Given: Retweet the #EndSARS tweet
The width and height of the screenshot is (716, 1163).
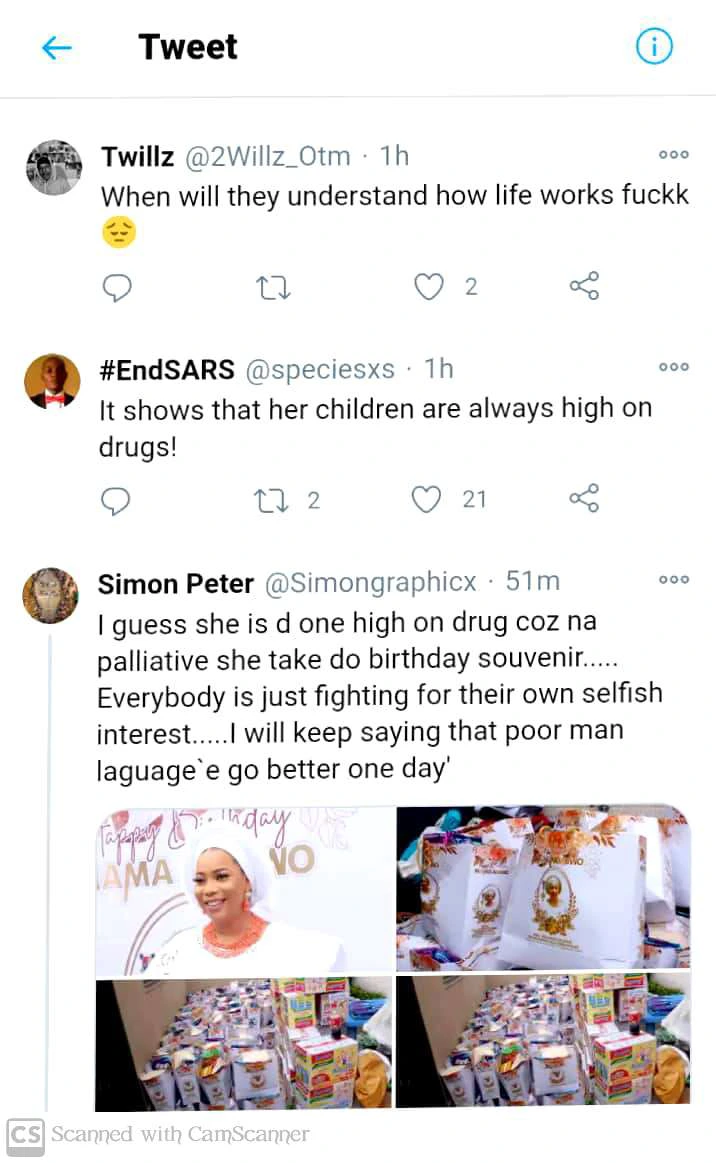Looking at the screenshot, I should (x=273, y=499).
